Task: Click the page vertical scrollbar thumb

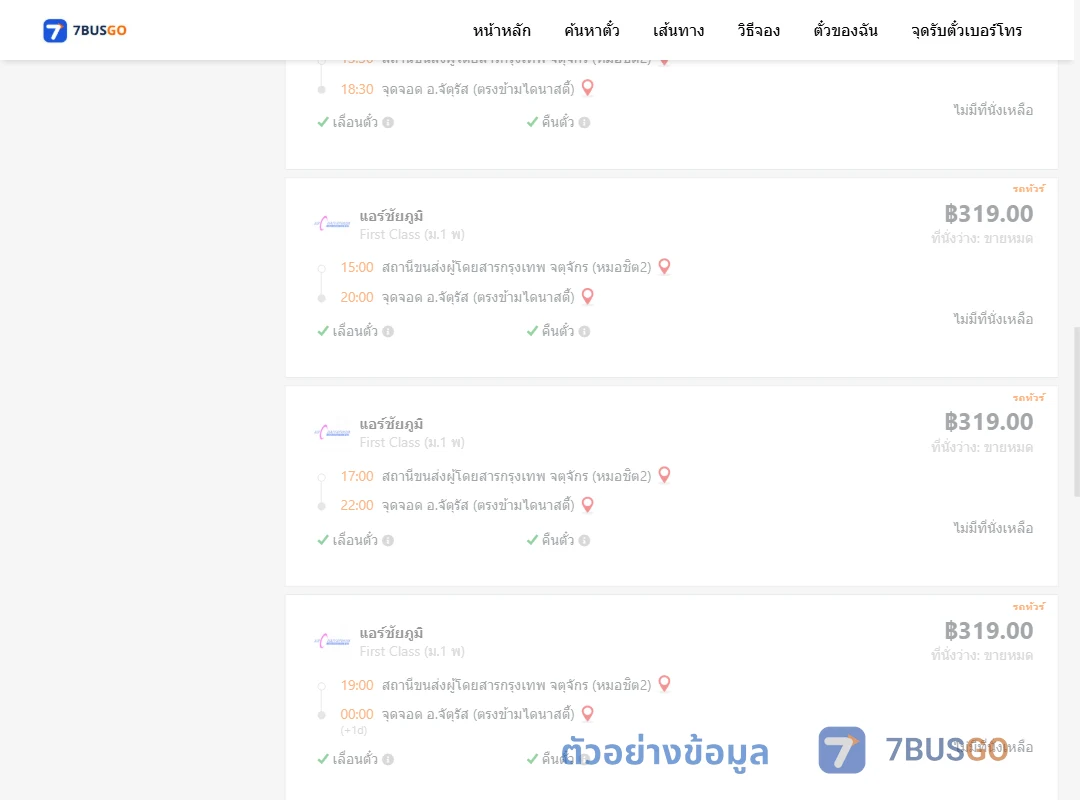Action: pyautogui.click(x=1077, y=411)
